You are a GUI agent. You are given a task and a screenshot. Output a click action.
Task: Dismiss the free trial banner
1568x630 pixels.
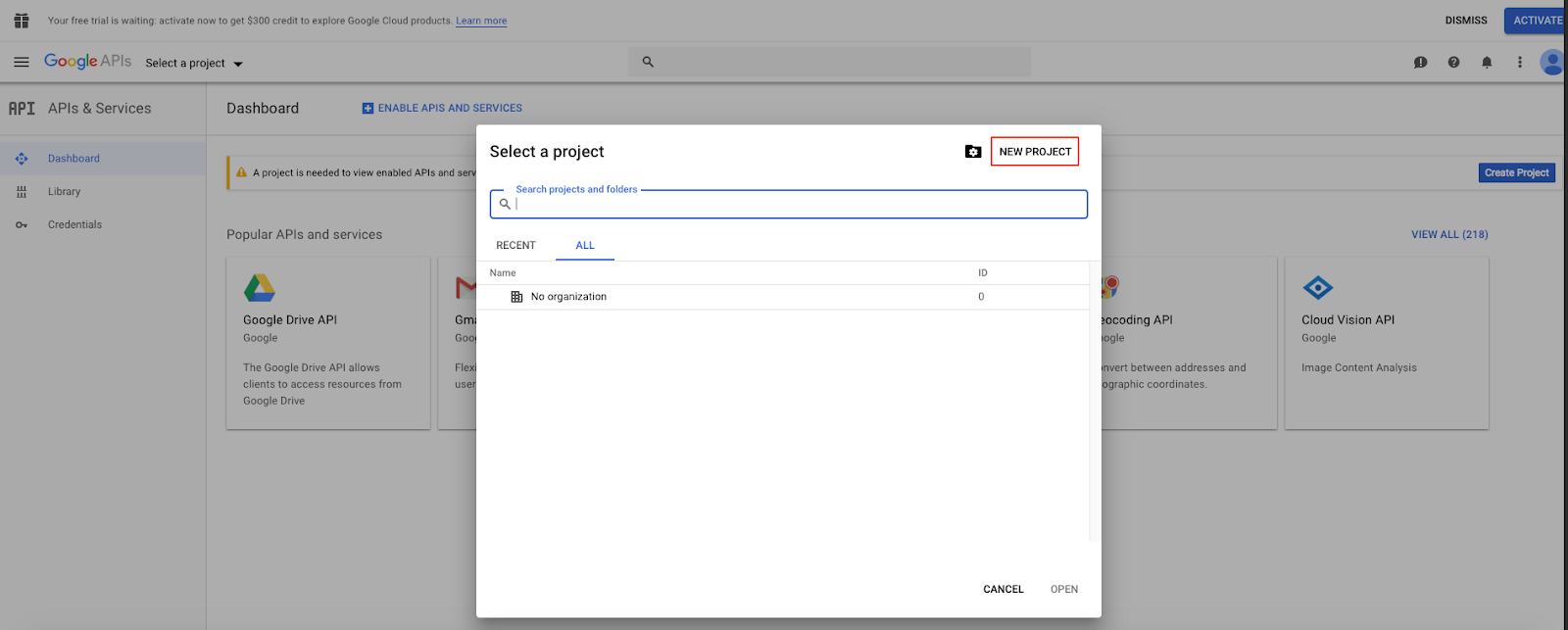coord(1466,21)
